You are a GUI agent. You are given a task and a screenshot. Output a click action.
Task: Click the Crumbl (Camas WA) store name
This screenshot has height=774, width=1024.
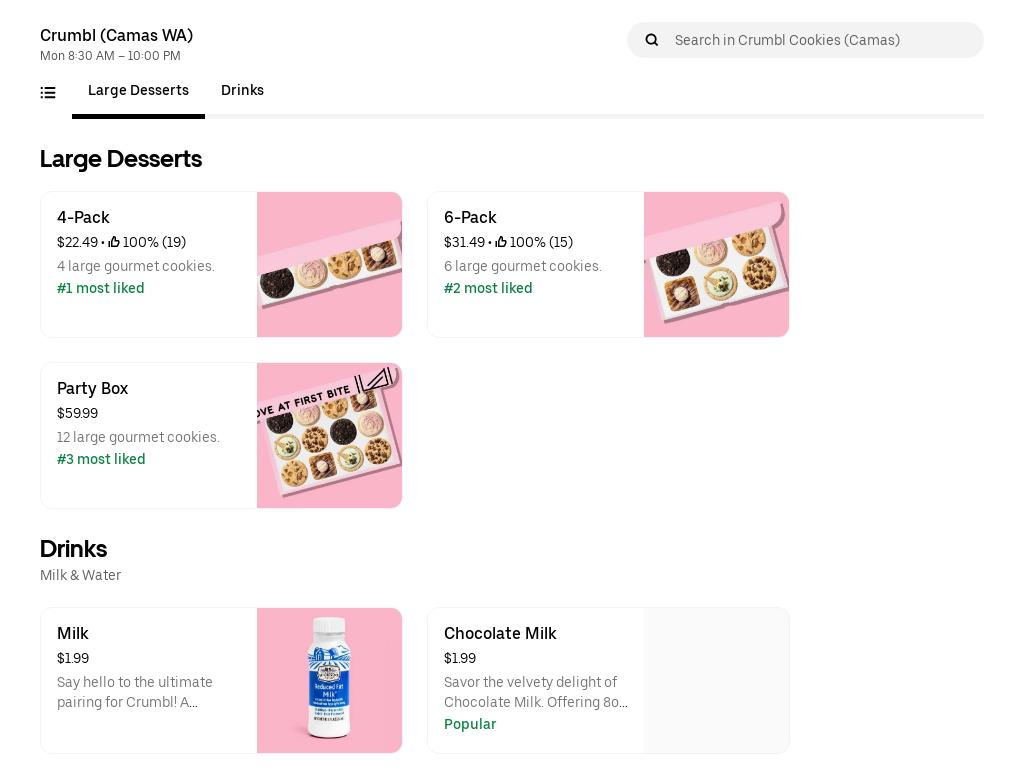point(116,35)
